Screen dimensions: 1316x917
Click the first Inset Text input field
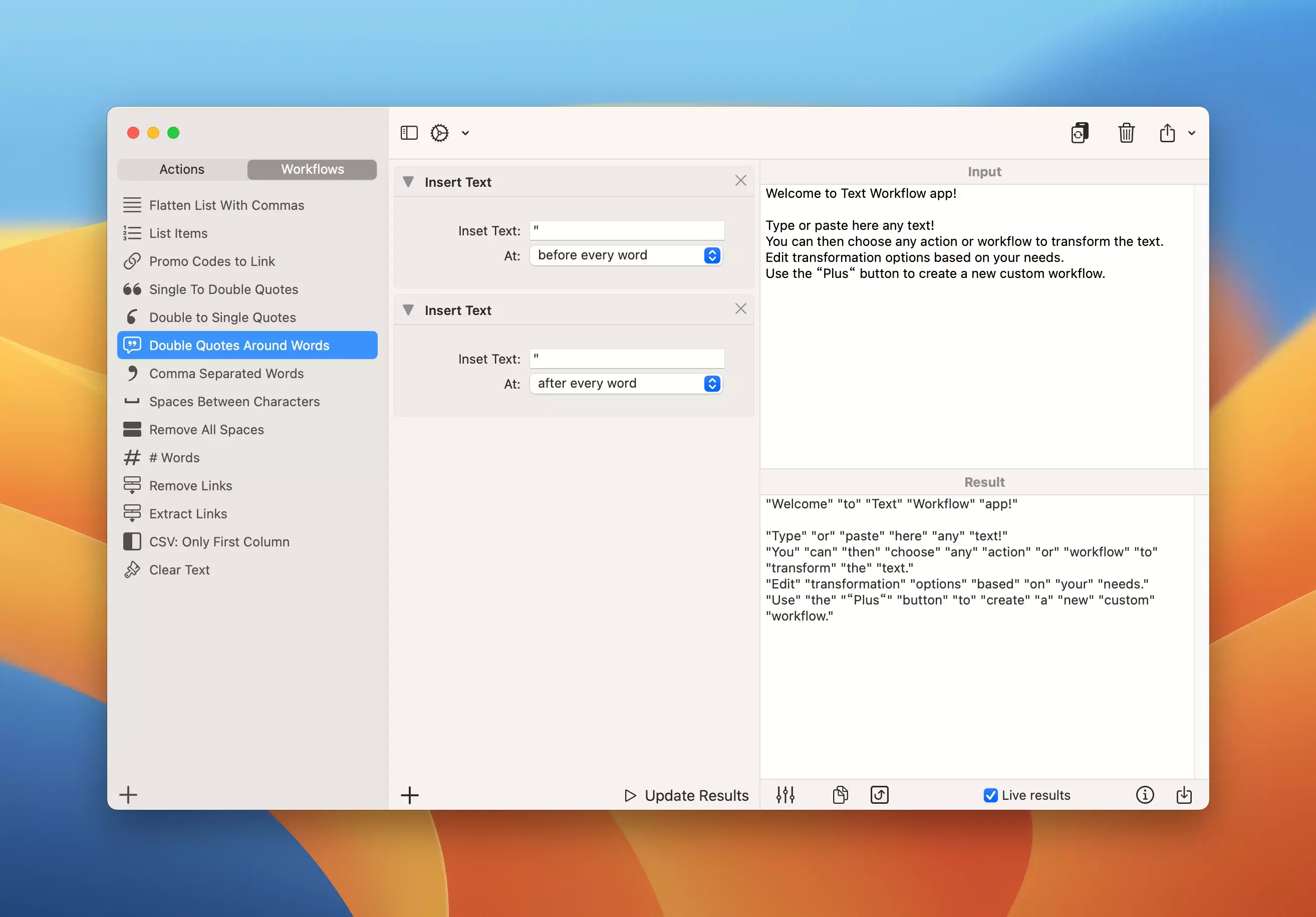[x=627, y=230]
